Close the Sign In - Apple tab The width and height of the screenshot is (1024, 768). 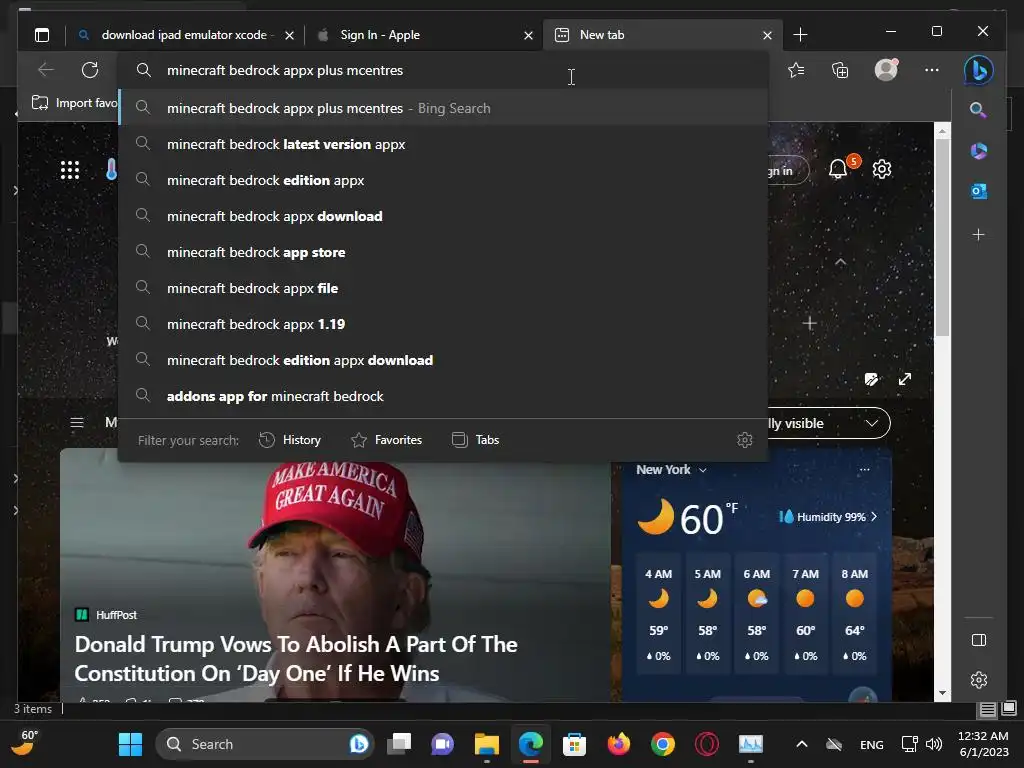coord(528,35)
